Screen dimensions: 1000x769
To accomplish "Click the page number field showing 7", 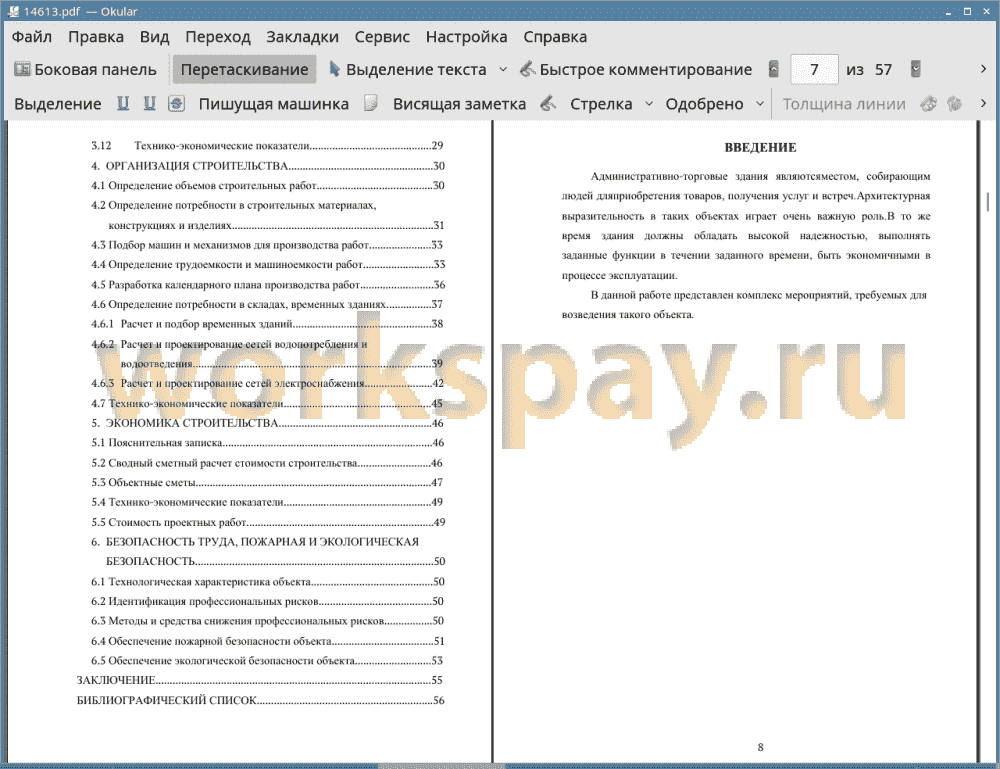I will pos(814,70).
